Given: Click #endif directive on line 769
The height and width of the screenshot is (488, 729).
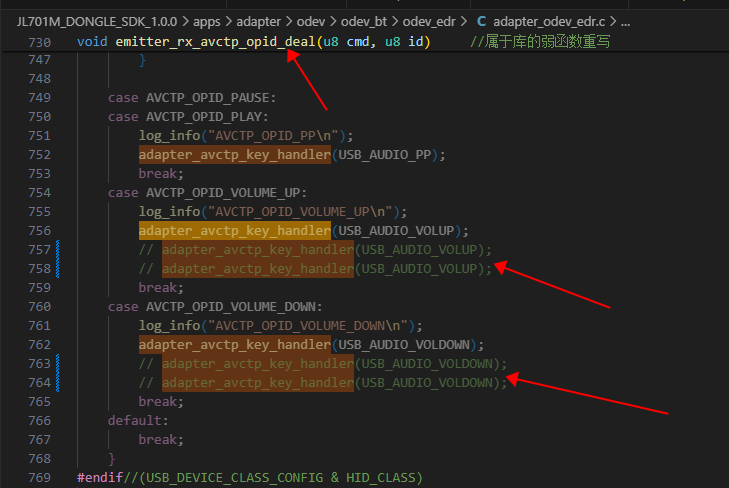Looking at the screenshot, I should pos(99,477).
